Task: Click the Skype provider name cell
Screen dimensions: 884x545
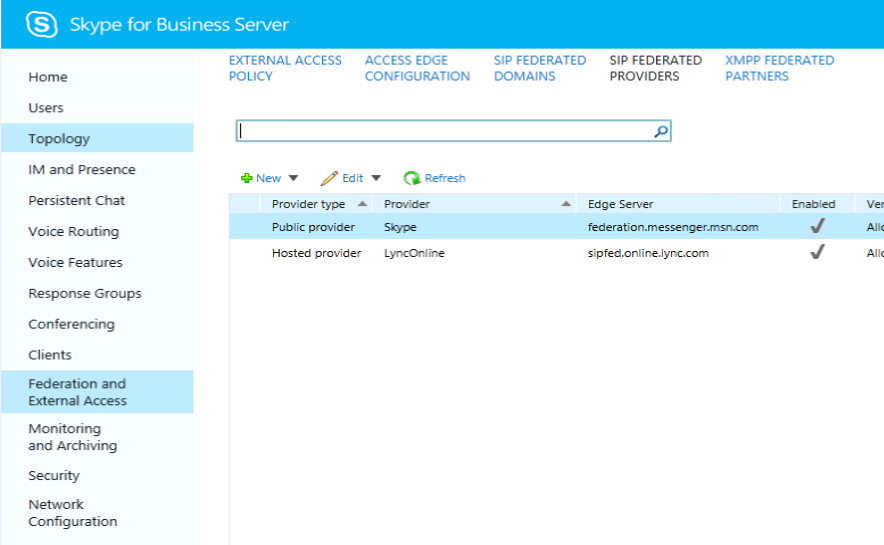Action: click(400, 227)
